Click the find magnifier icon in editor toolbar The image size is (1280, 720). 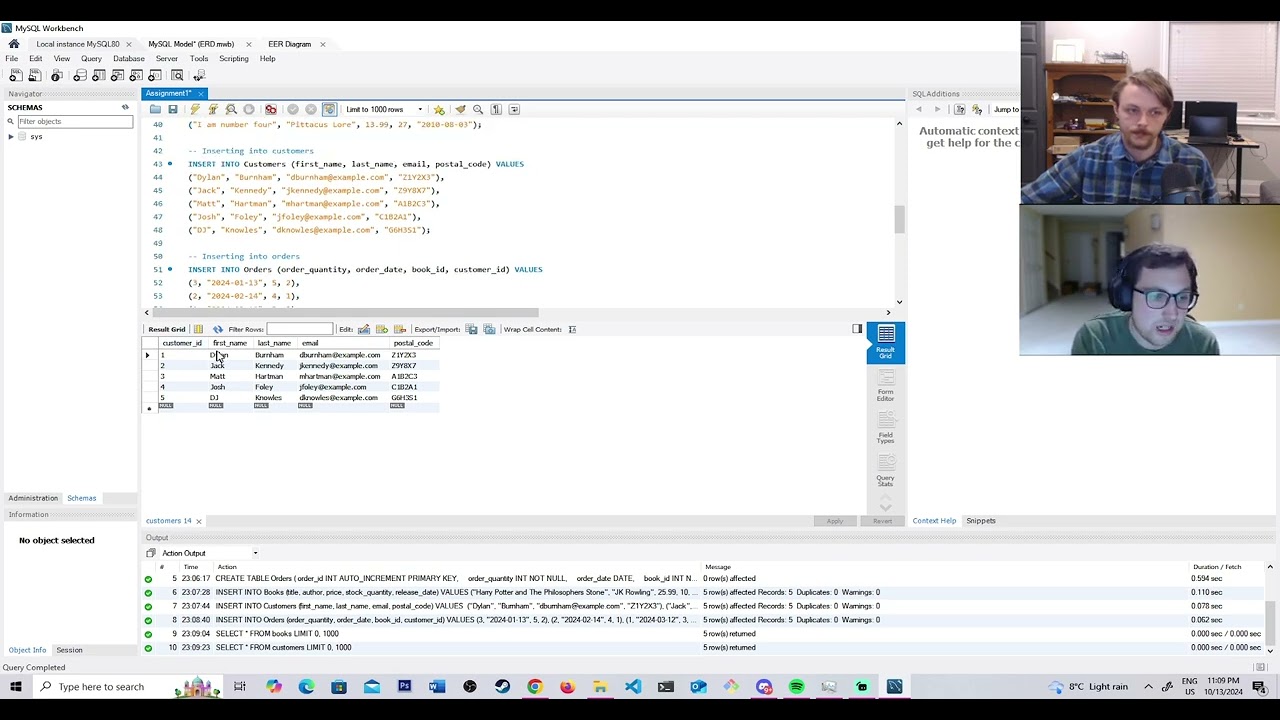pos(478,109)
